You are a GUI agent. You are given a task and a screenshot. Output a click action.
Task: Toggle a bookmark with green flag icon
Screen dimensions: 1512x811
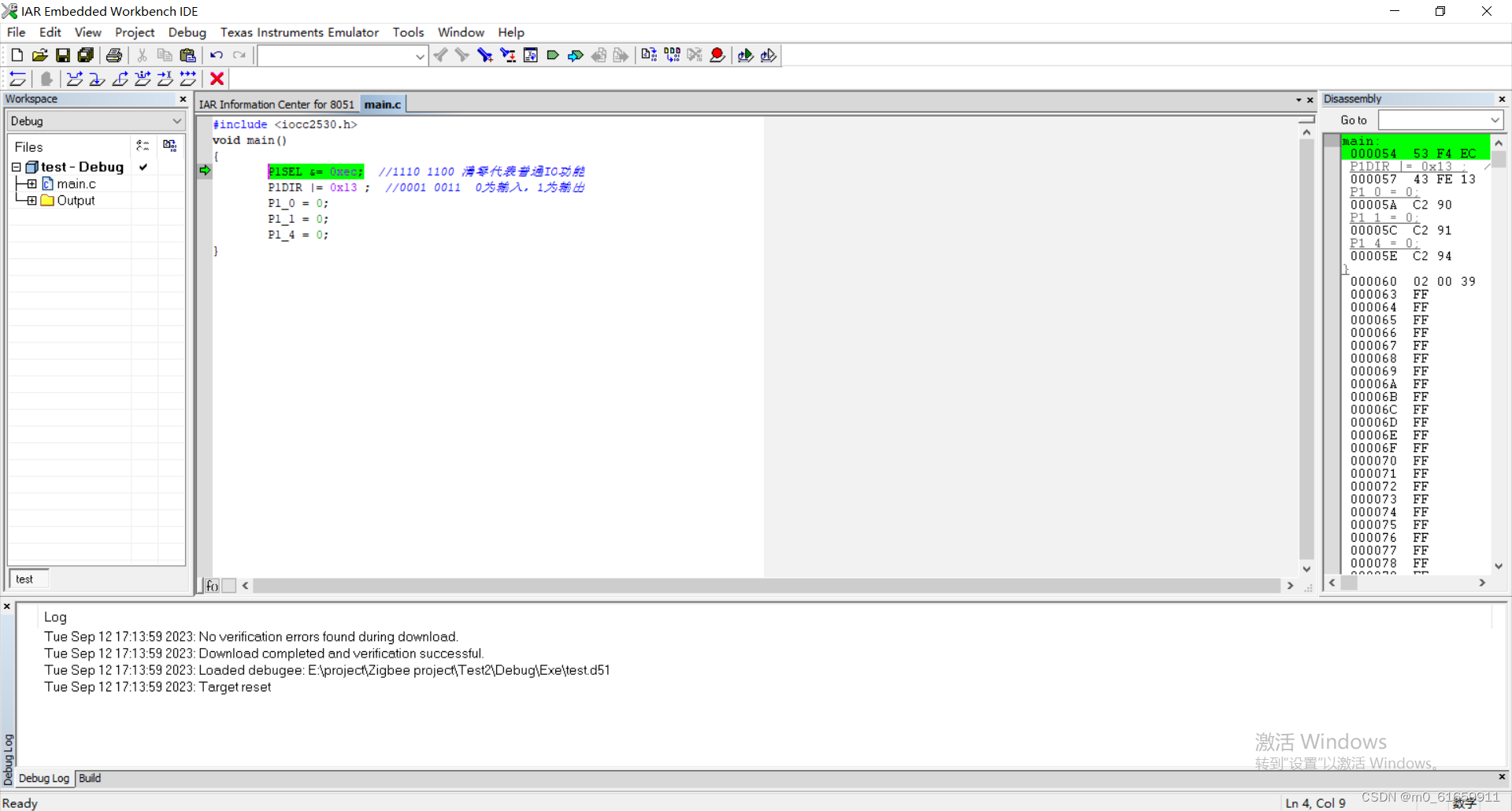click(x=553, y=55)
